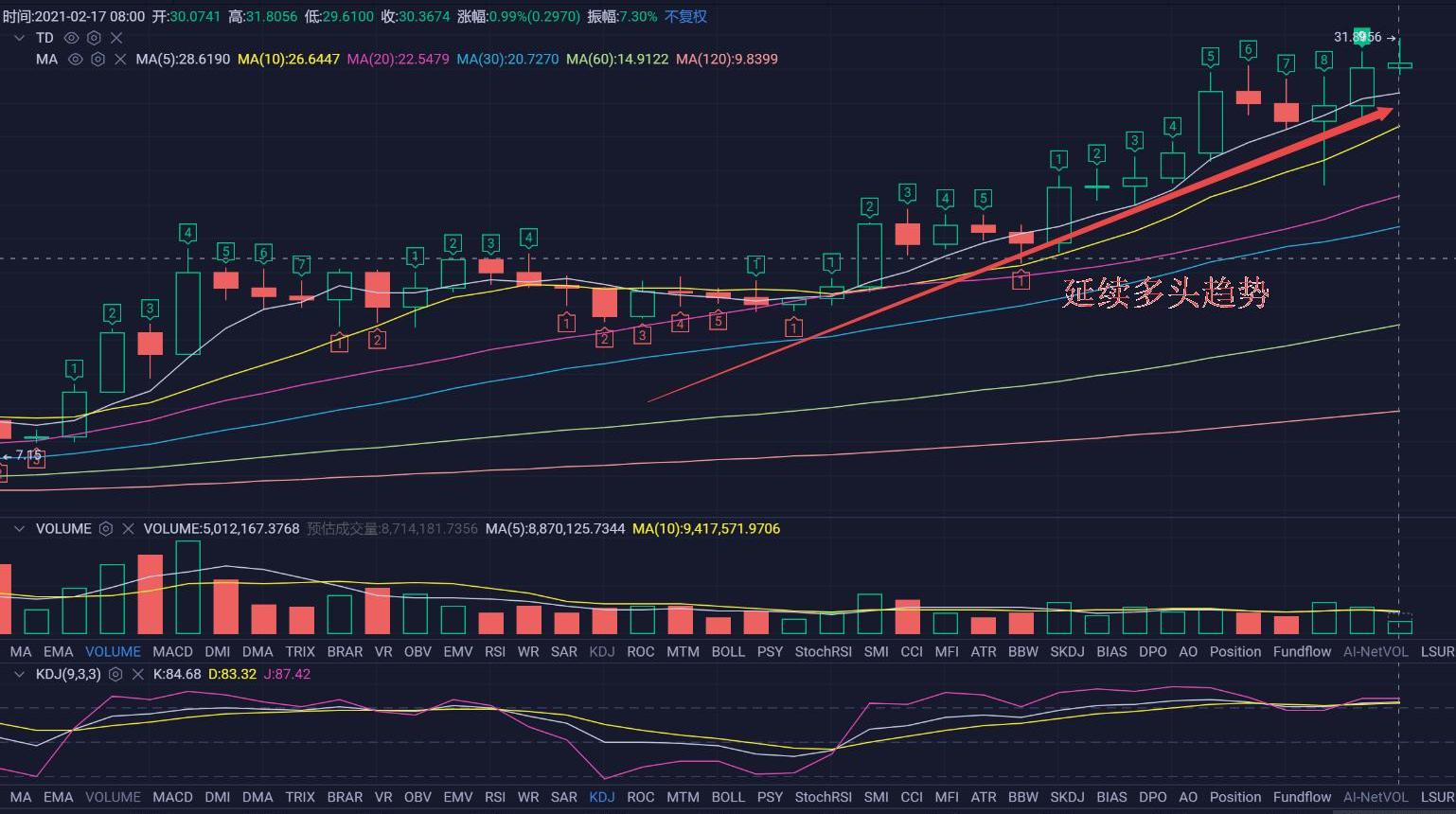The width and height of the screenshot is (1456, 814).
Task: Close the VOLUME indicator panel
Action: (x=129, y=529)
